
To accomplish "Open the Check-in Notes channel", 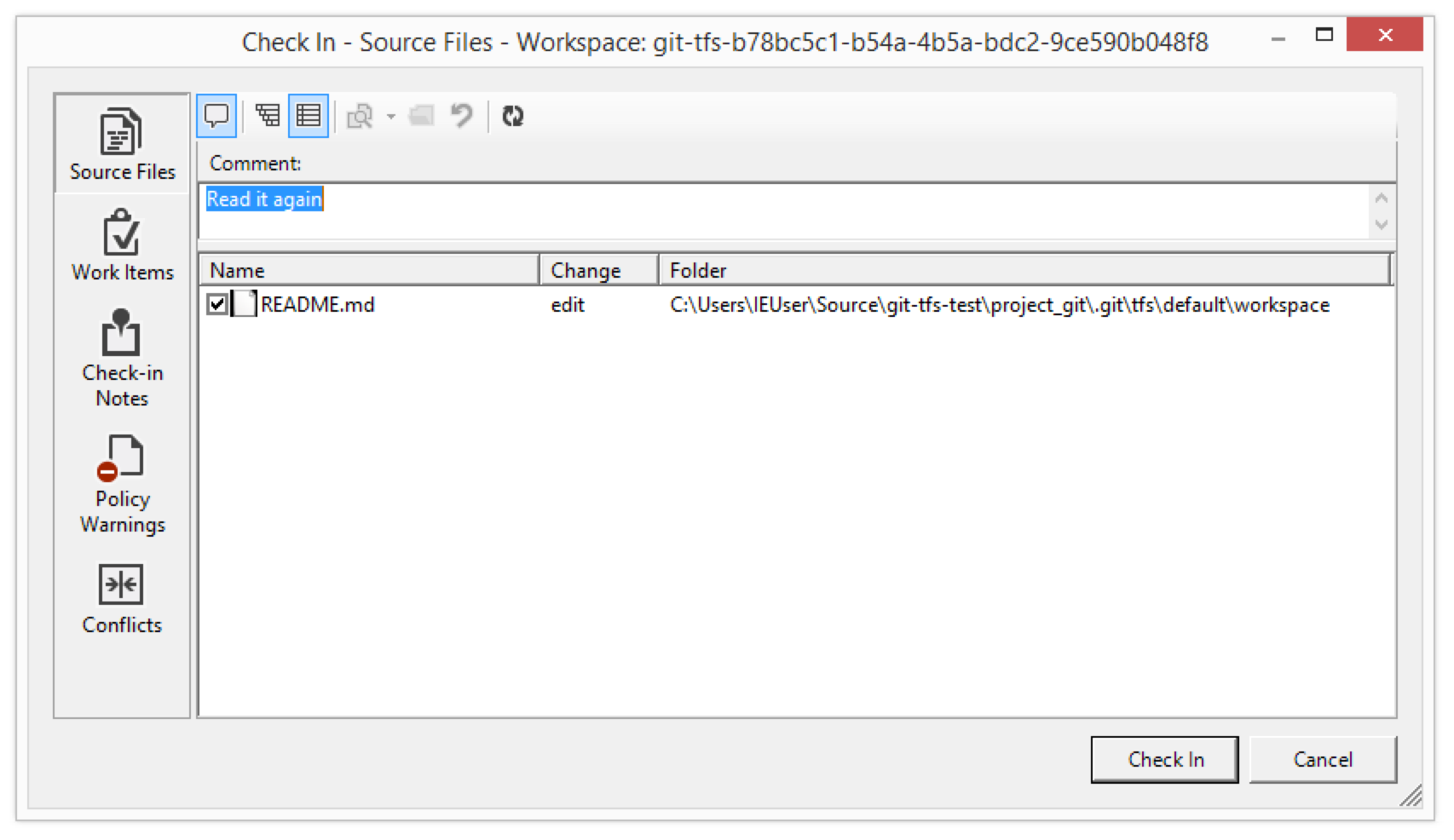I will pos(122,358).
